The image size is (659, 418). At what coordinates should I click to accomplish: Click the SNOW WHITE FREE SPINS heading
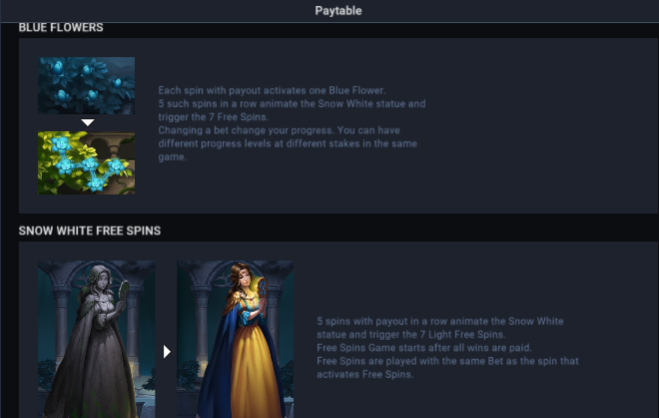pos(90,231)
